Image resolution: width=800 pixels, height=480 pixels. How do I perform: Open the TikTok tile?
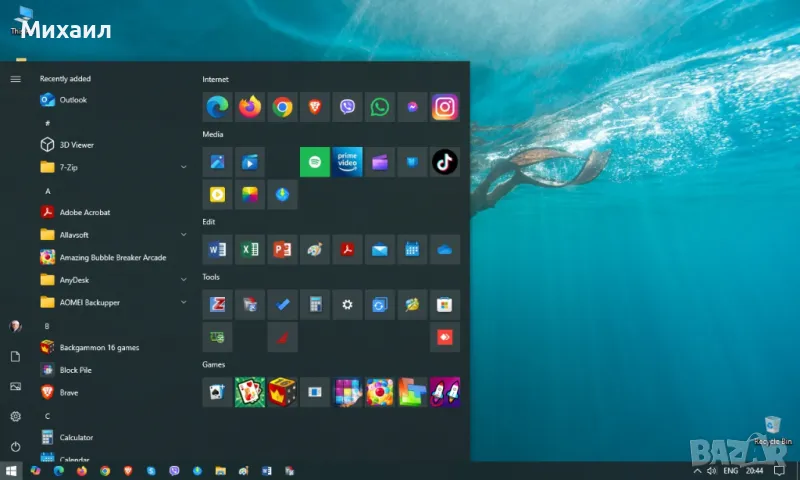coord(444,161)
